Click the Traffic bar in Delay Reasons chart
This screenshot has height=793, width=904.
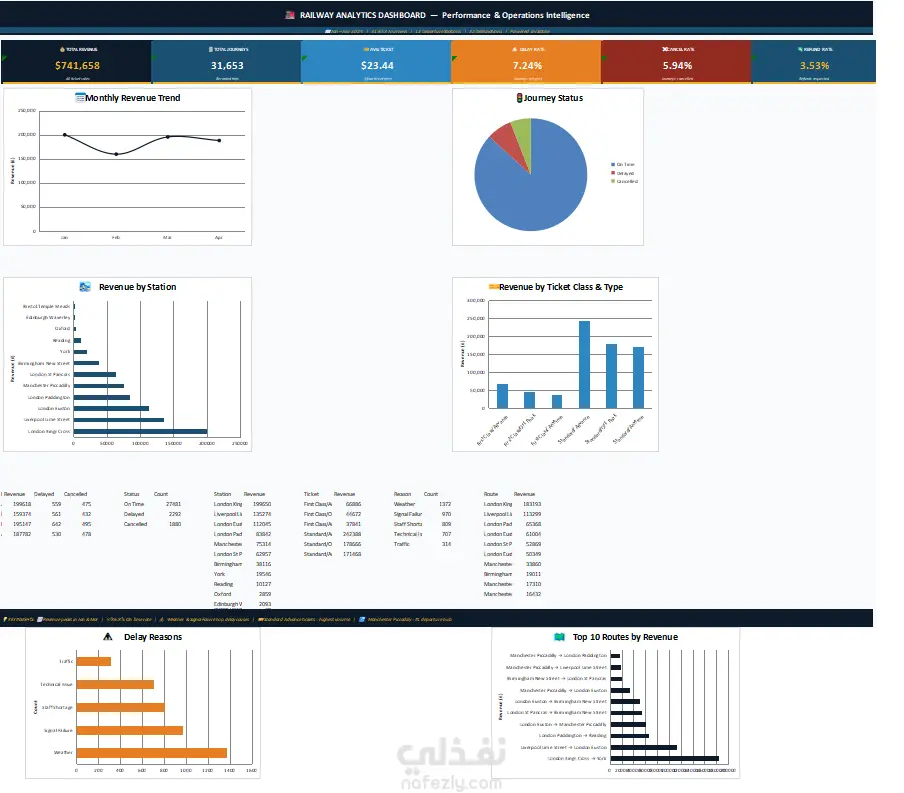click(x=93, y=662)
